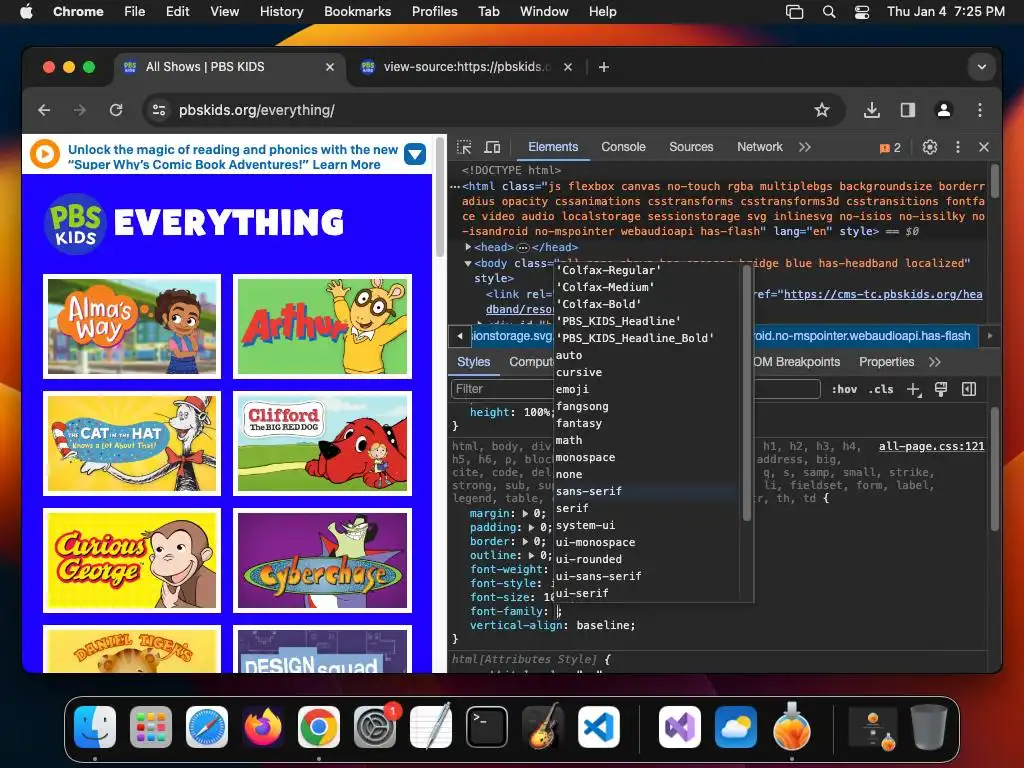This screenshot has height=768, width=1024.
Task: Toggle rendering emulations paintbrush icon
Action: tap(941, 389)
